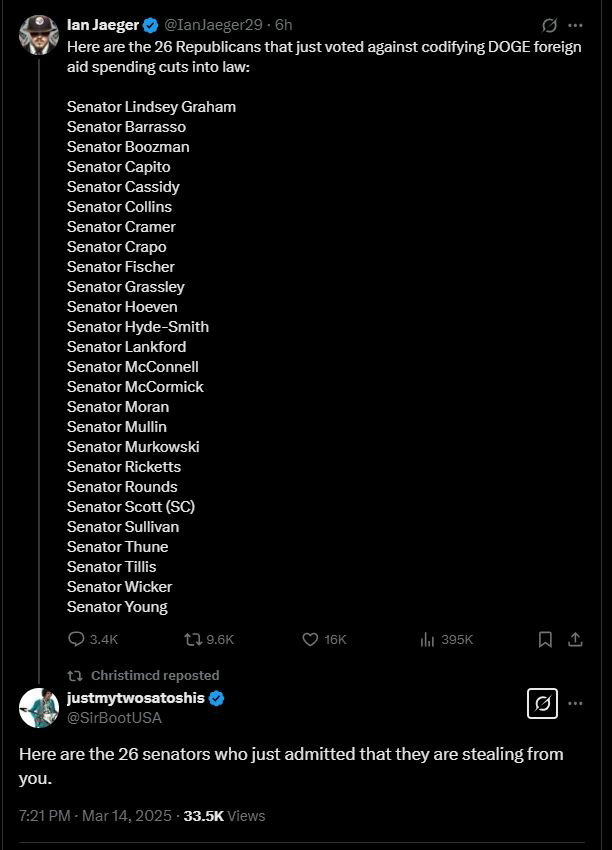Viewport: 612px width, 850px height.
Task: Click the 7:21 PM Mar 14 timestamp
Action: (x=95, y=816)
